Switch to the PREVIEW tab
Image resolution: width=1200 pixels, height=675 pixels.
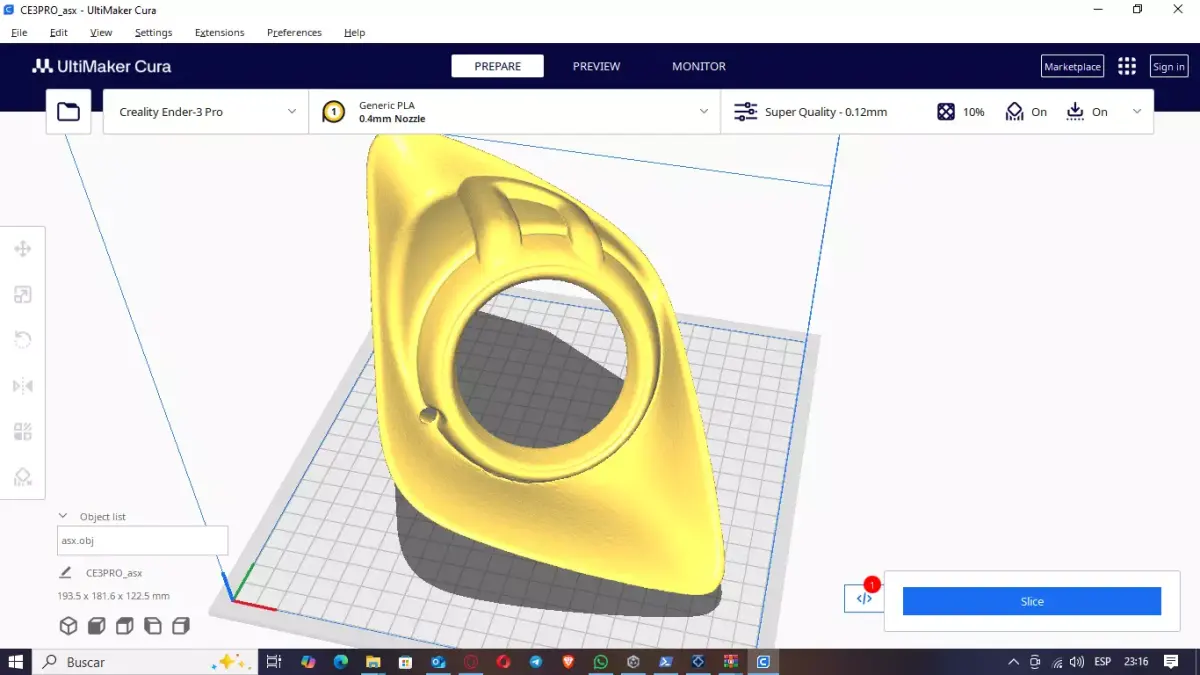(x=596, y=66)
